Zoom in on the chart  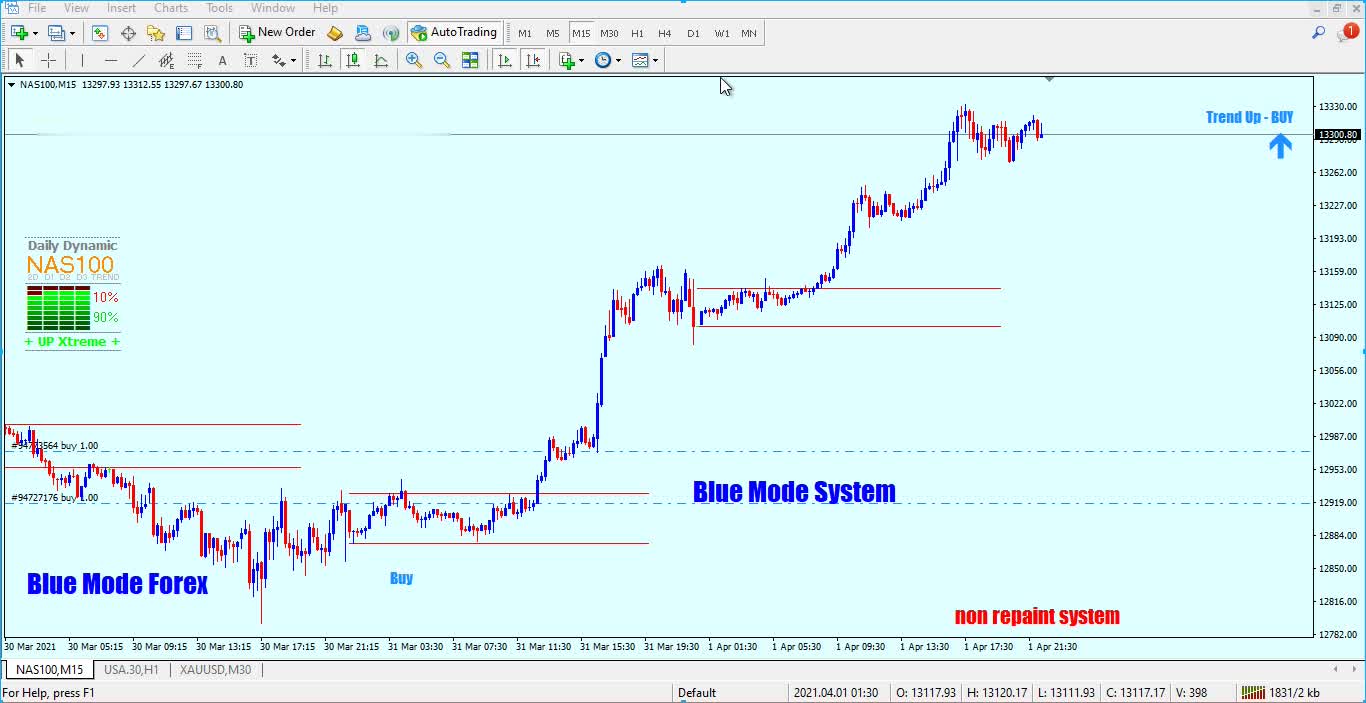414,60
